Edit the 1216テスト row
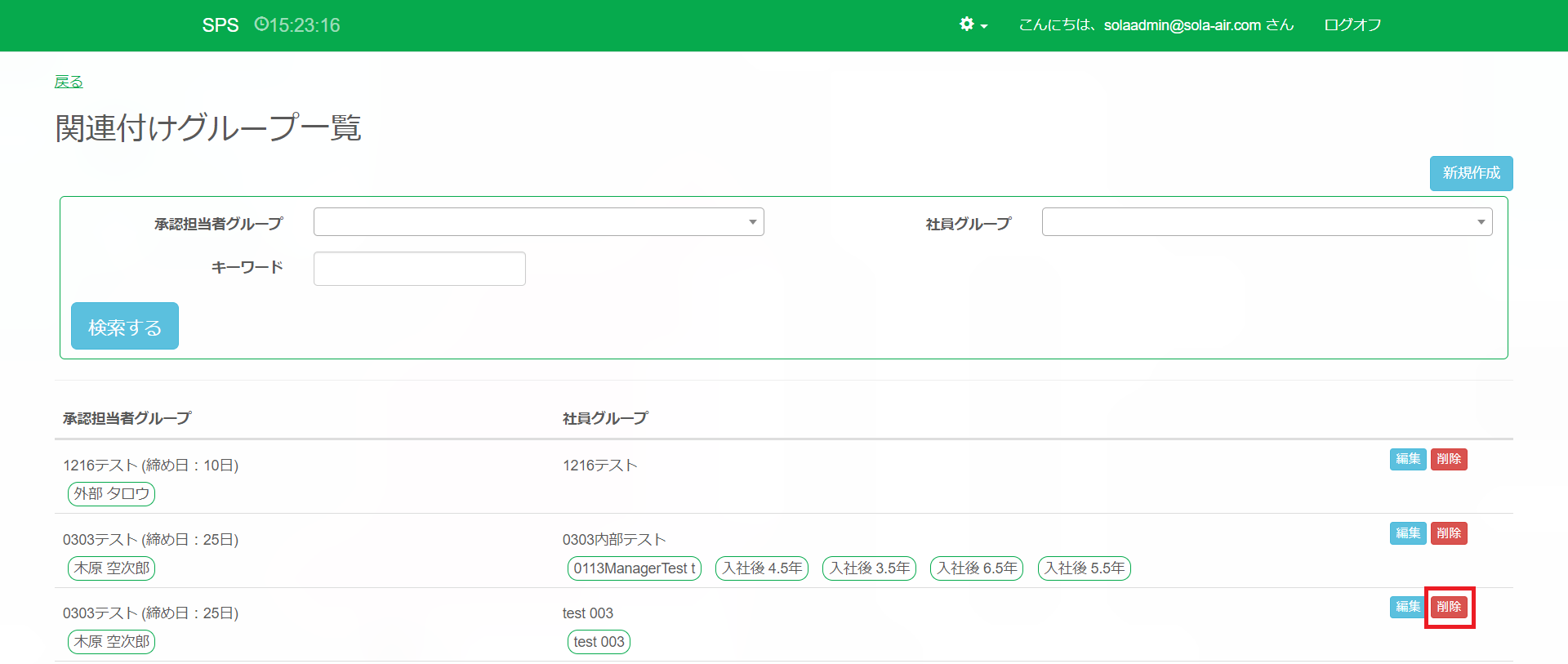The width and height of the screenshot is (1568, 664). click(x=1407, y=459)
